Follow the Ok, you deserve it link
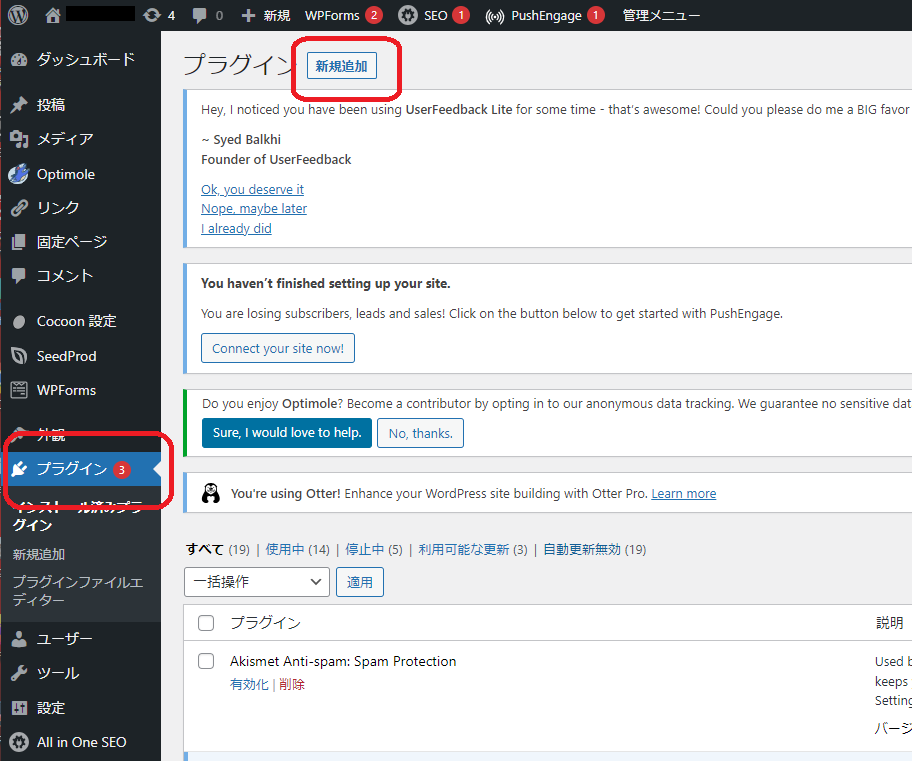 click(x=252, y=189)
